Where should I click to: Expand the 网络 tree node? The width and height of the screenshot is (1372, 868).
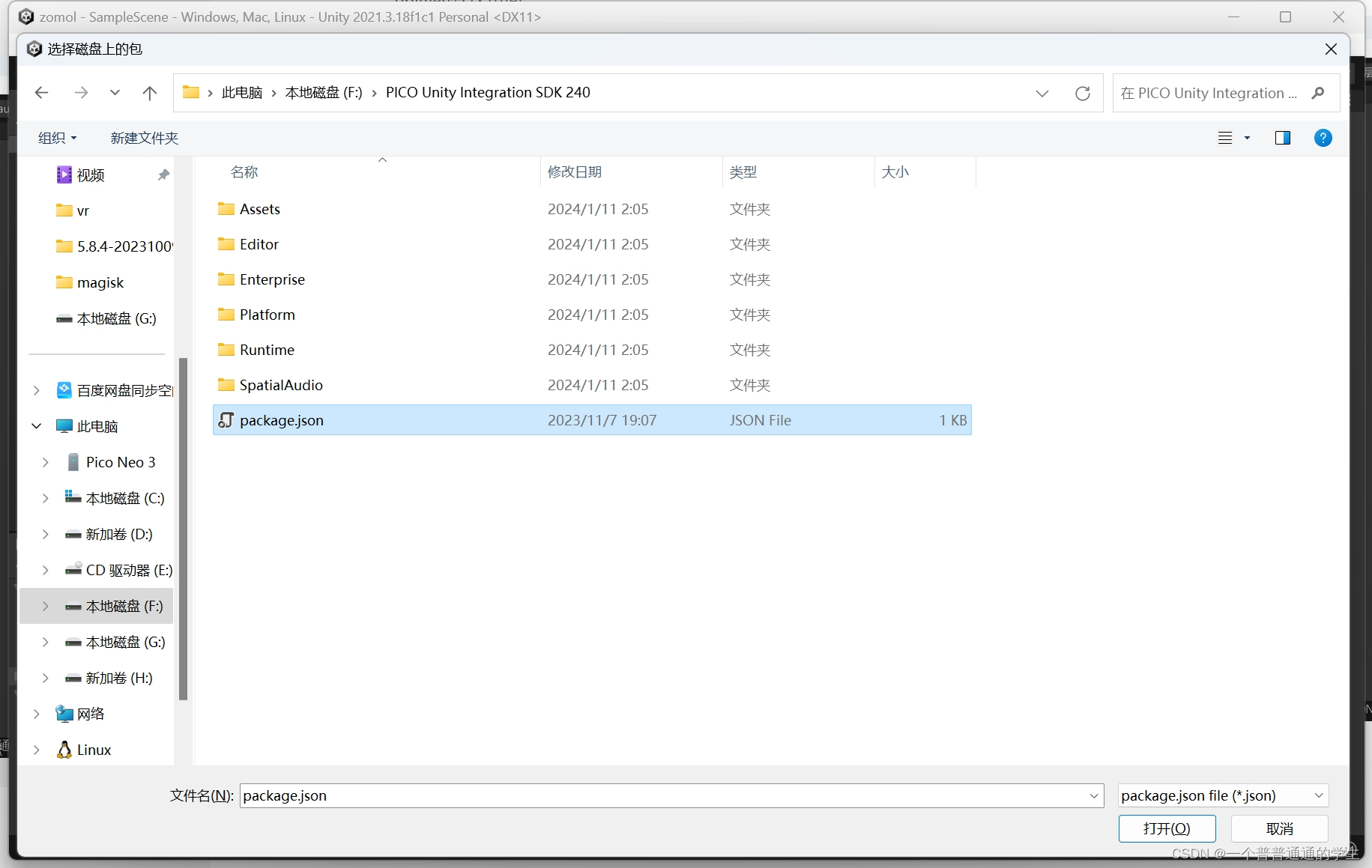(36, 714)
